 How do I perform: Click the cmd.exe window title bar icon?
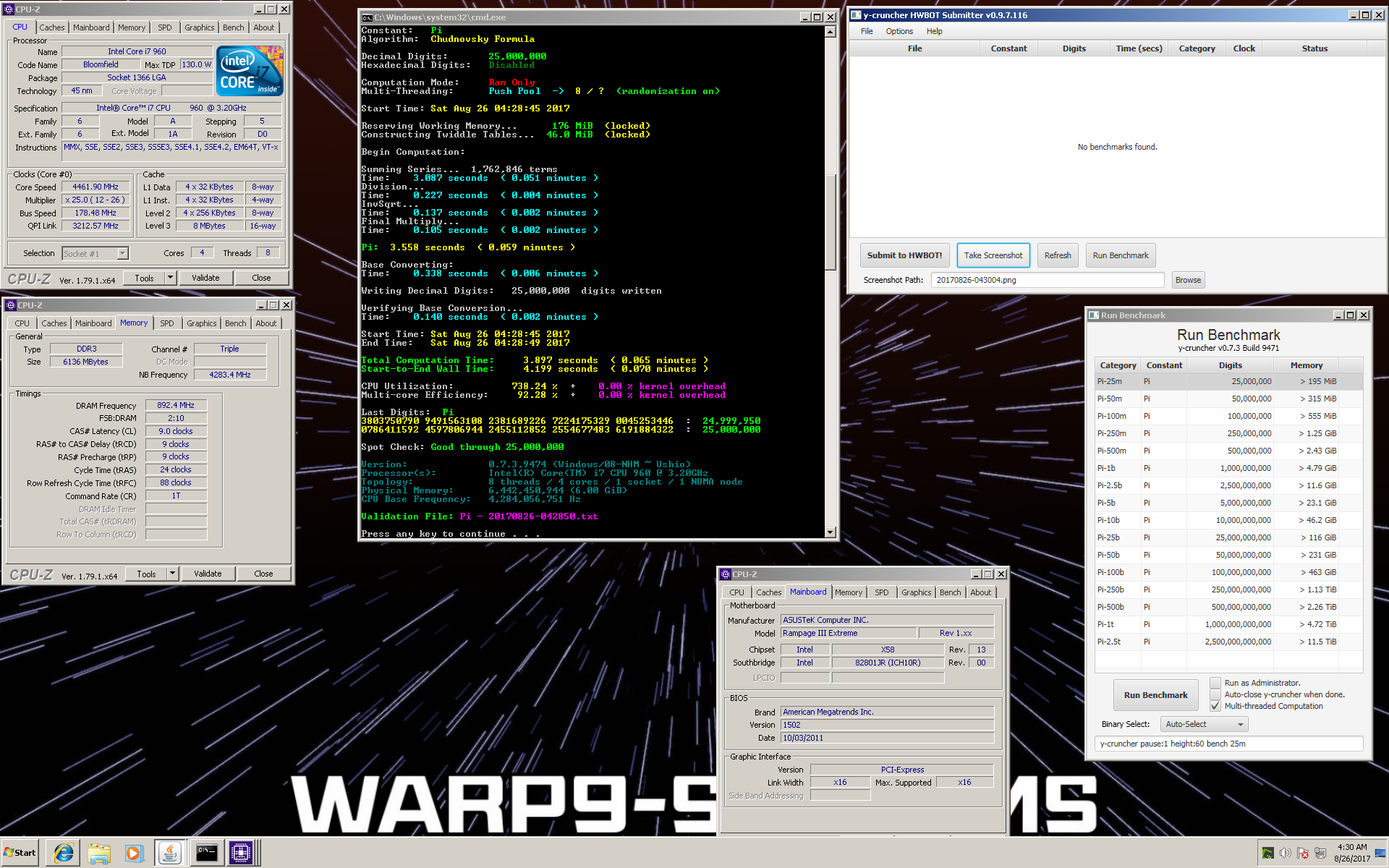point(367,17)
